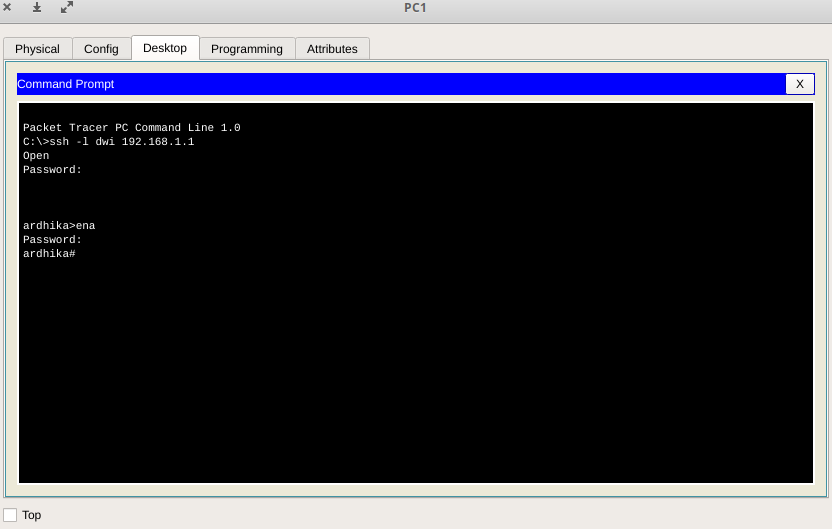Click the PC1 window title
832x529 pixels.
[x=415, y=8]
